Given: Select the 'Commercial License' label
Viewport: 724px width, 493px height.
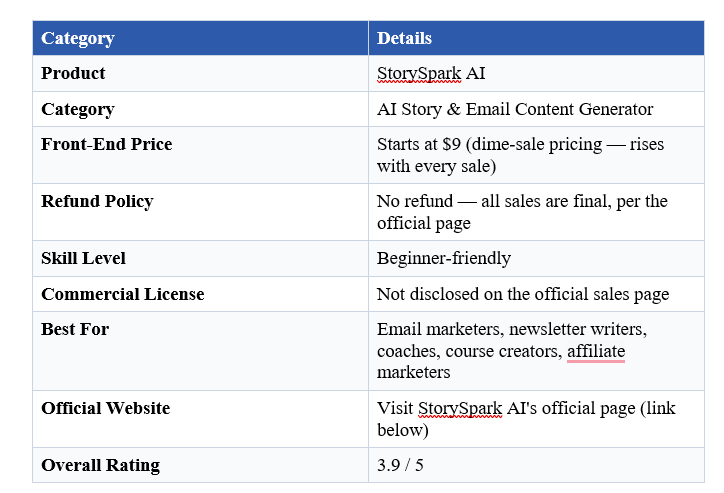Looking at the screenshot, I should pos(123,294).
